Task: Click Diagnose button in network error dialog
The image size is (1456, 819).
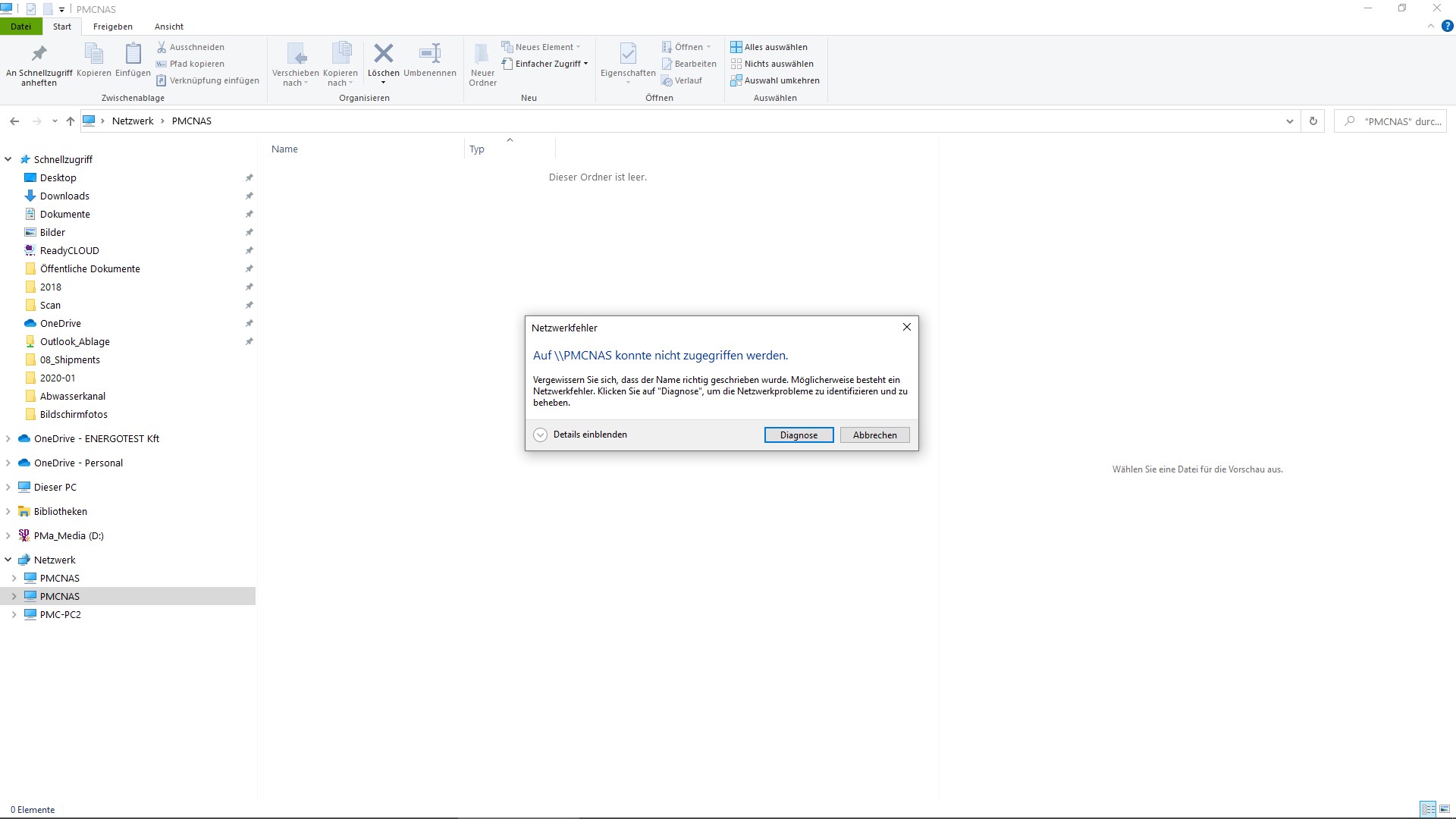Action: coord(798,434)
